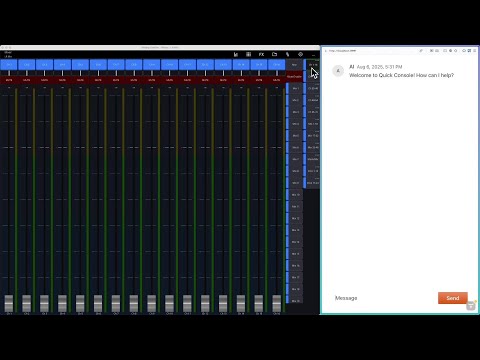
Task: Select the Ch 5 channel header button
Action: (80, 65)
